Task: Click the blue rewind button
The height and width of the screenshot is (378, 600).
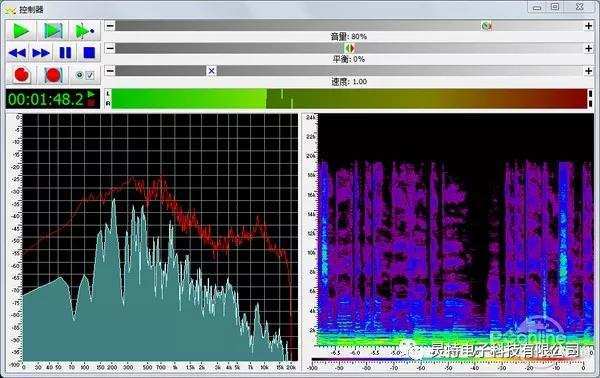Action: [17, 53]
